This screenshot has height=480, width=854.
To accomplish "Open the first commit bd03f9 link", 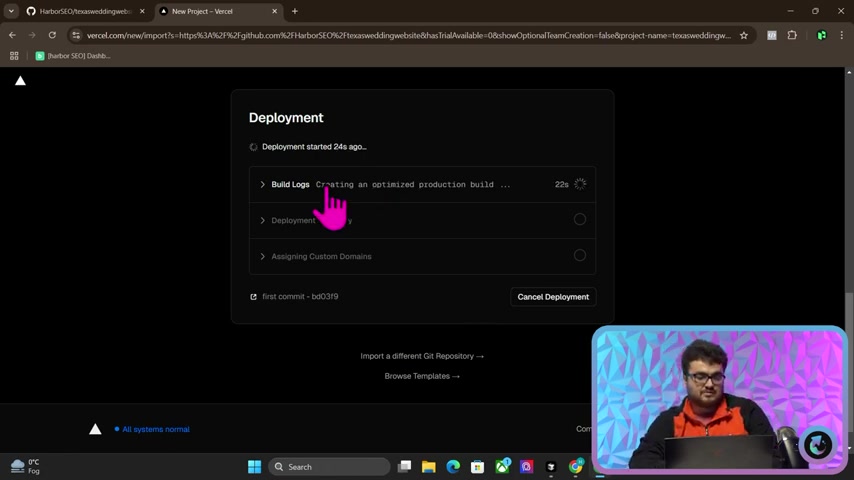I will coord(299,297).
